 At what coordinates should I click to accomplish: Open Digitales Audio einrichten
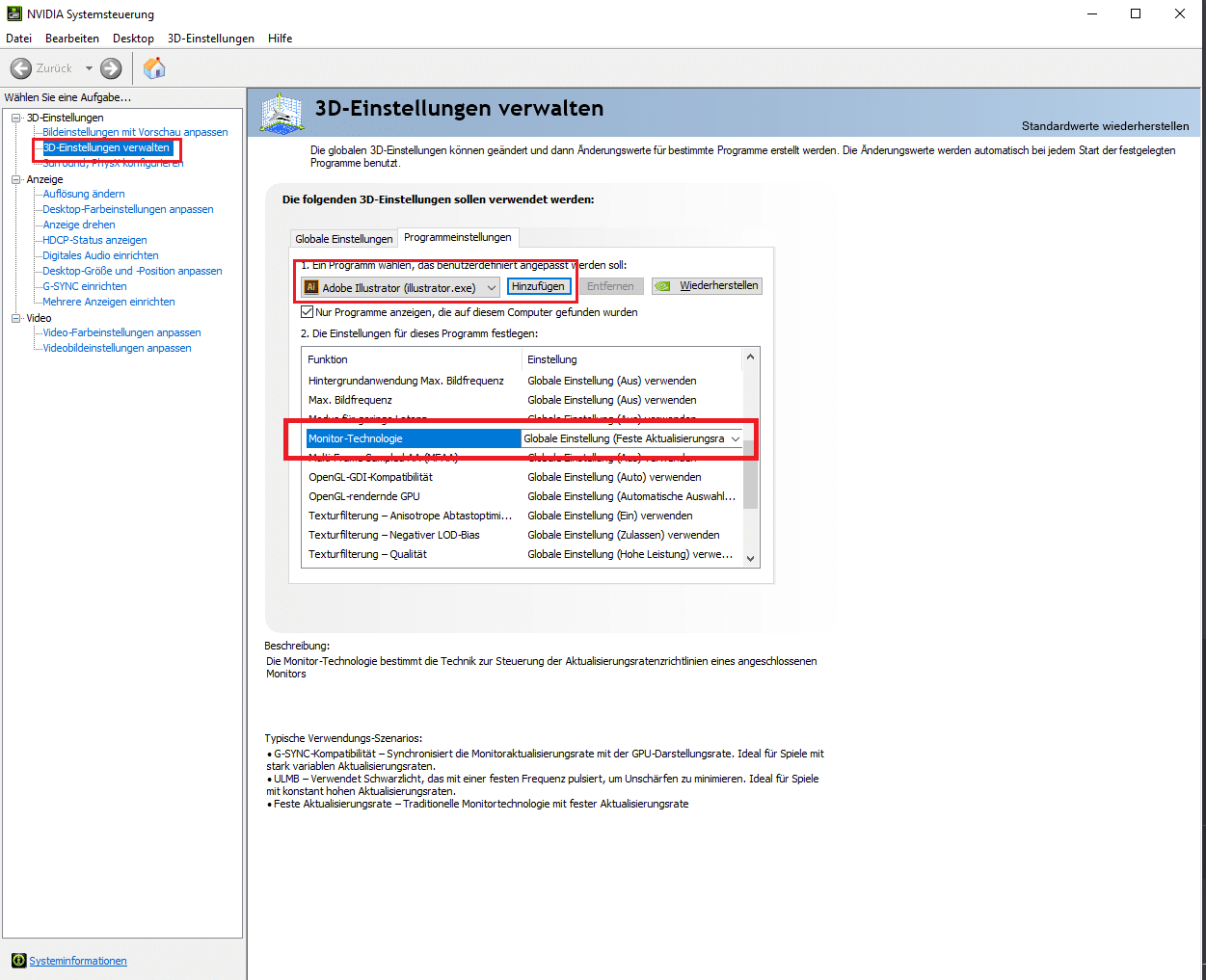point(100,255)
